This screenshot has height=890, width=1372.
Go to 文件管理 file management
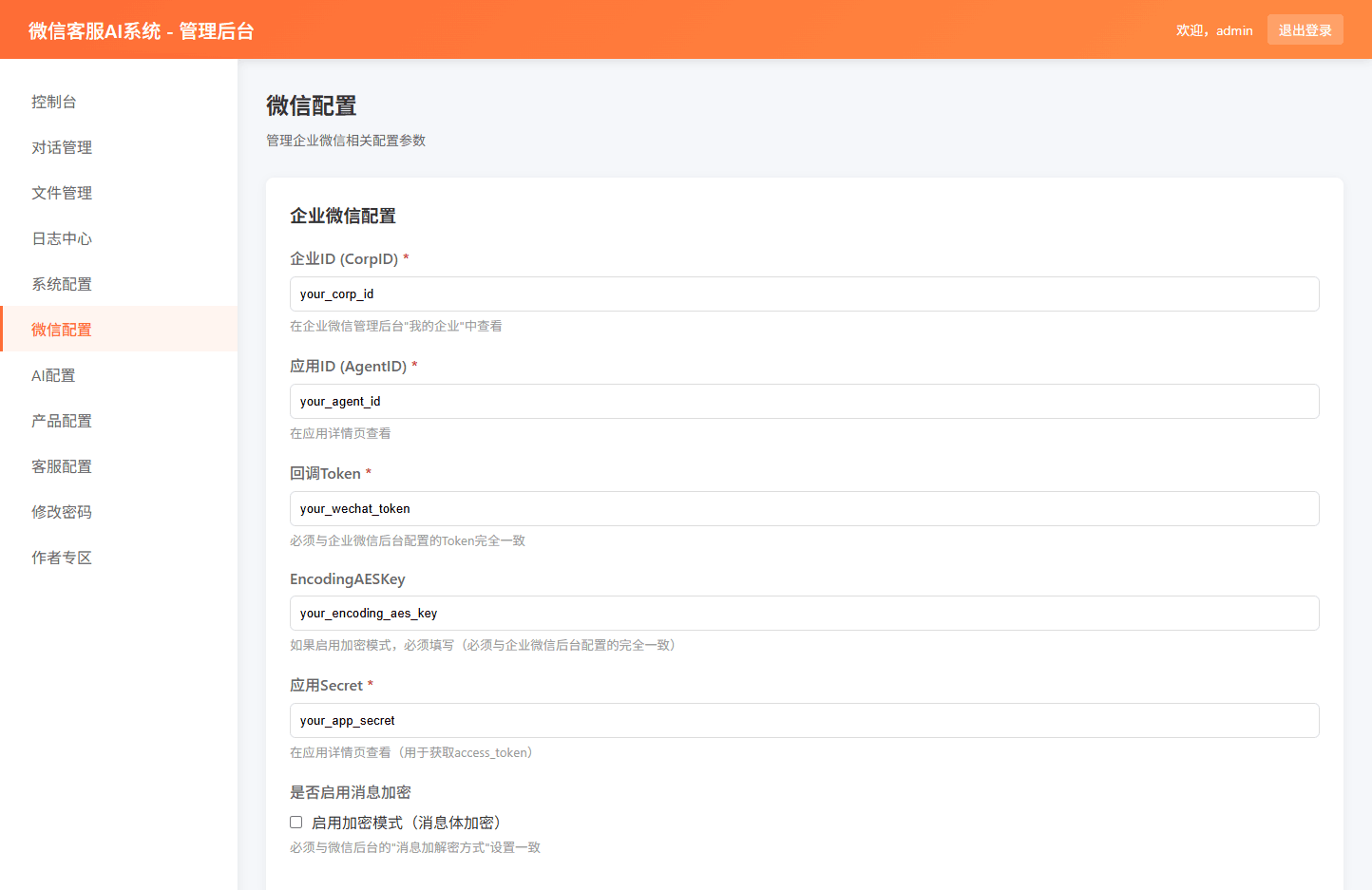(x=61, y=193)
